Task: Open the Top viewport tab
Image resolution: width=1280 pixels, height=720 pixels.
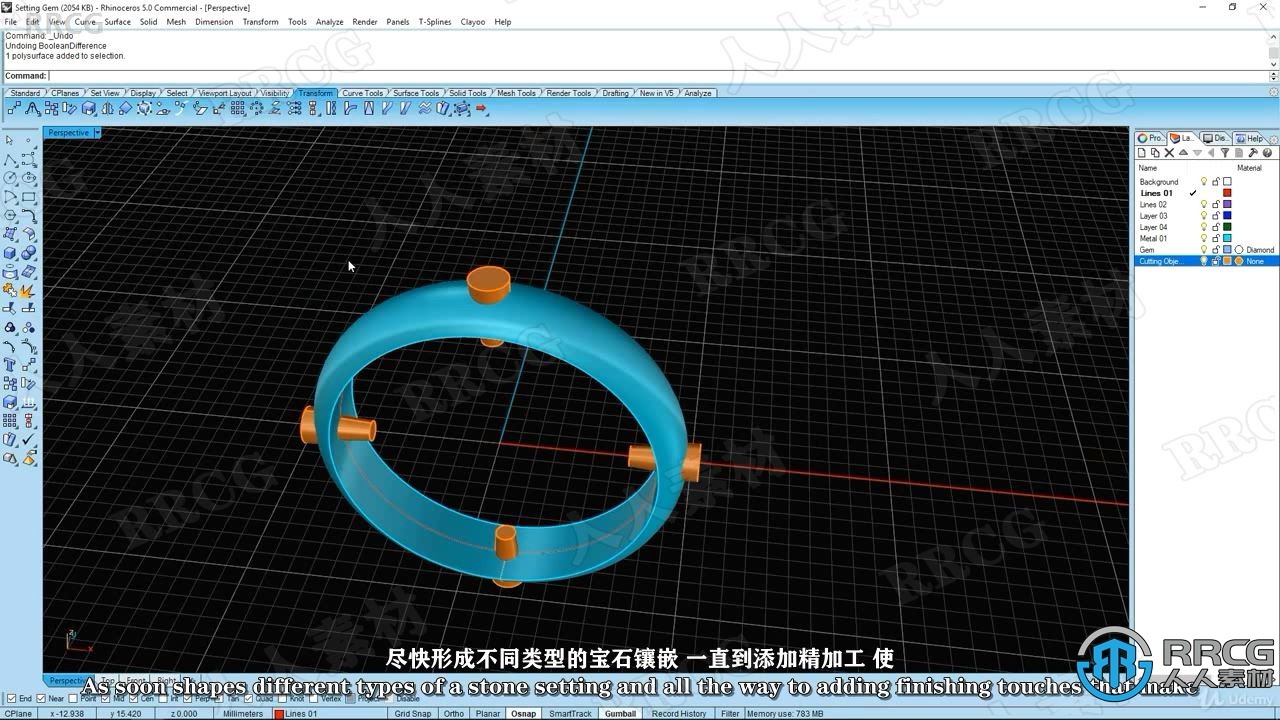Action: tap(108, 681)
